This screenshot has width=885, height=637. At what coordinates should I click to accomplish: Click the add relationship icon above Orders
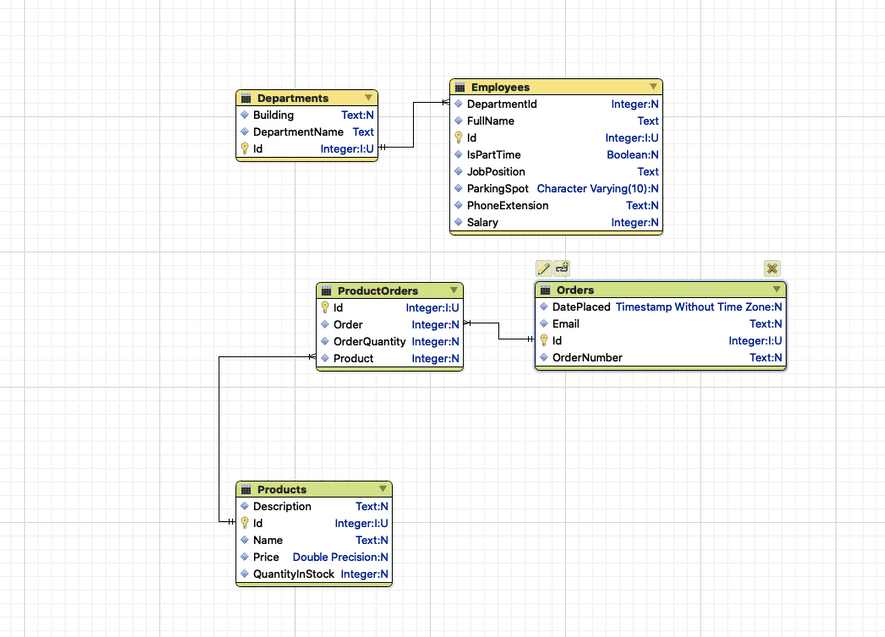(562, 268)
